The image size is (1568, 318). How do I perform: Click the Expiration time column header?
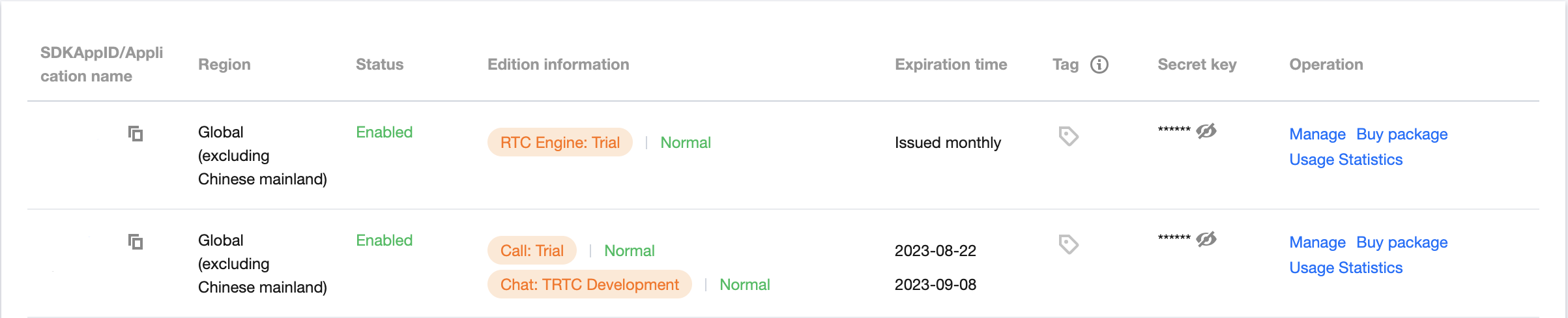951,65
